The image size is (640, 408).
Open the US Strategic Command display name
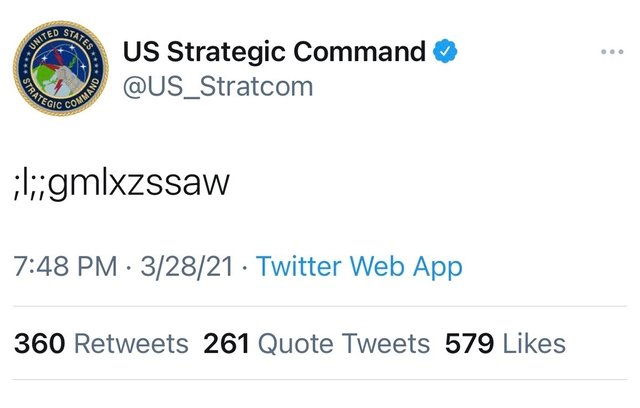tap(274, 51)
